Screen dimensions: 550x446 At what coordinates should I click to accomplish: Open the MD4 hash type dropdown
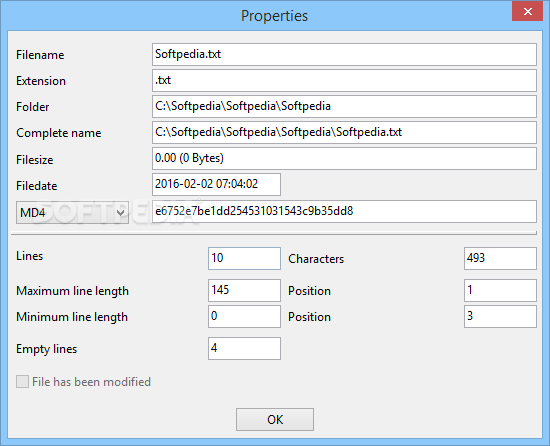tap(72, 212)
